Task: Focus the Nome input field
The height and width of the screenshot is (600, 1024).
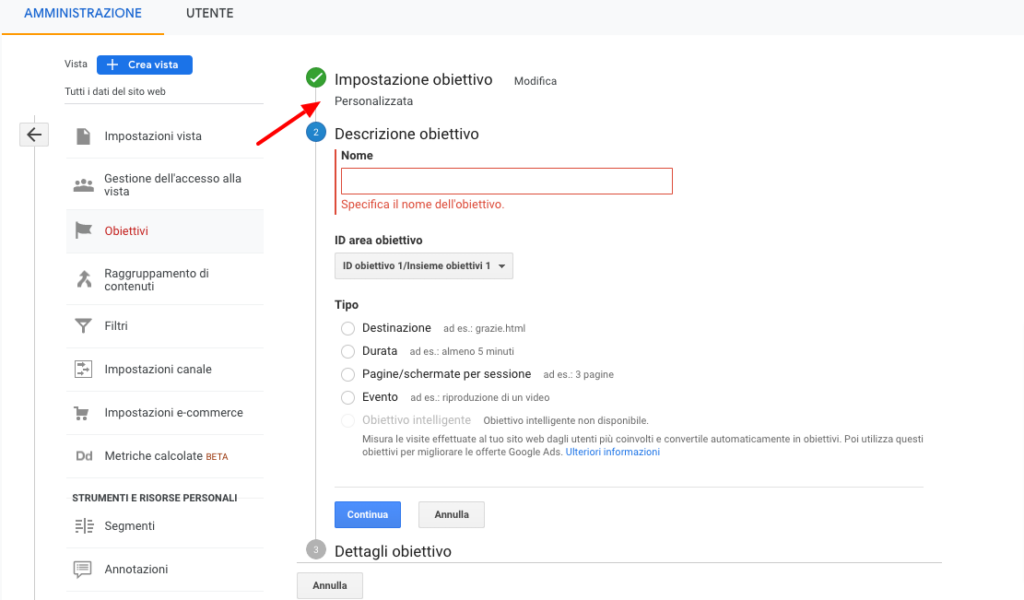Action: point(507,181)
